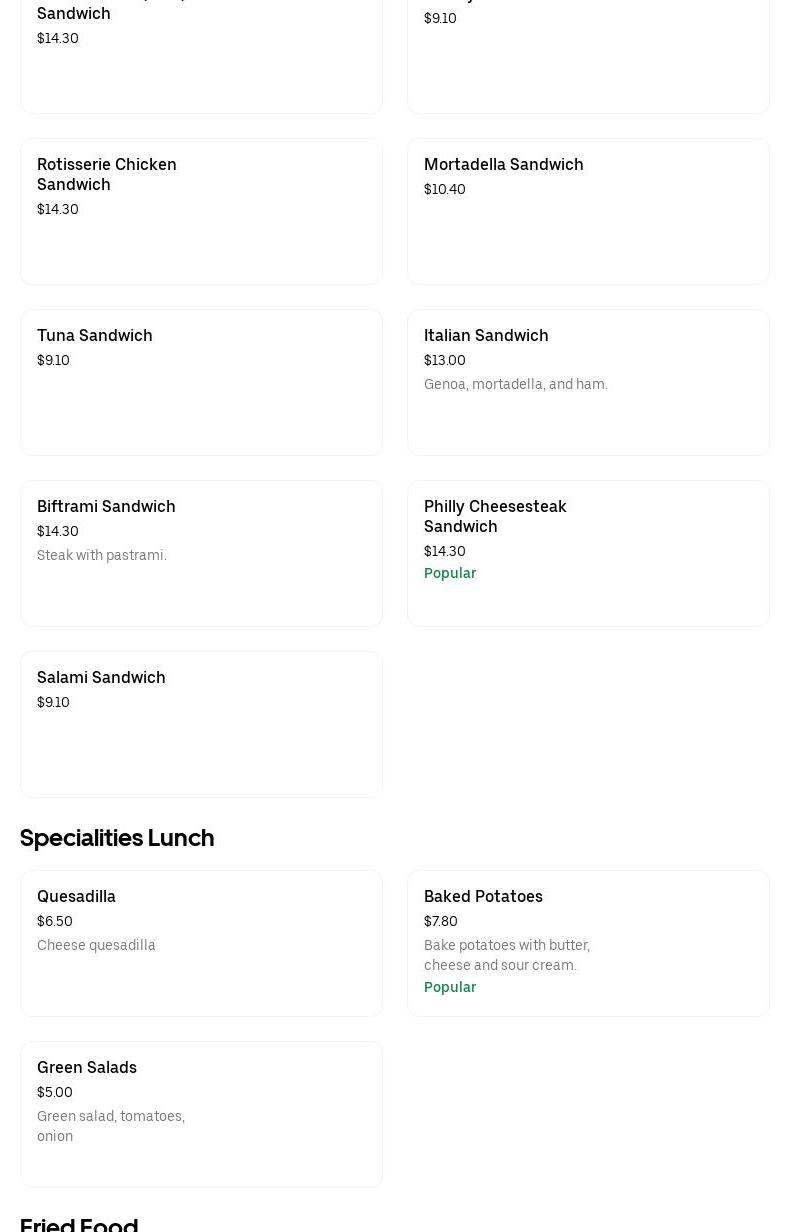The width and height of the screenshot is (804, 1232).
Task: Click the $10.40 Mortadella Sandwich price
Action: [x=445, y=189]
